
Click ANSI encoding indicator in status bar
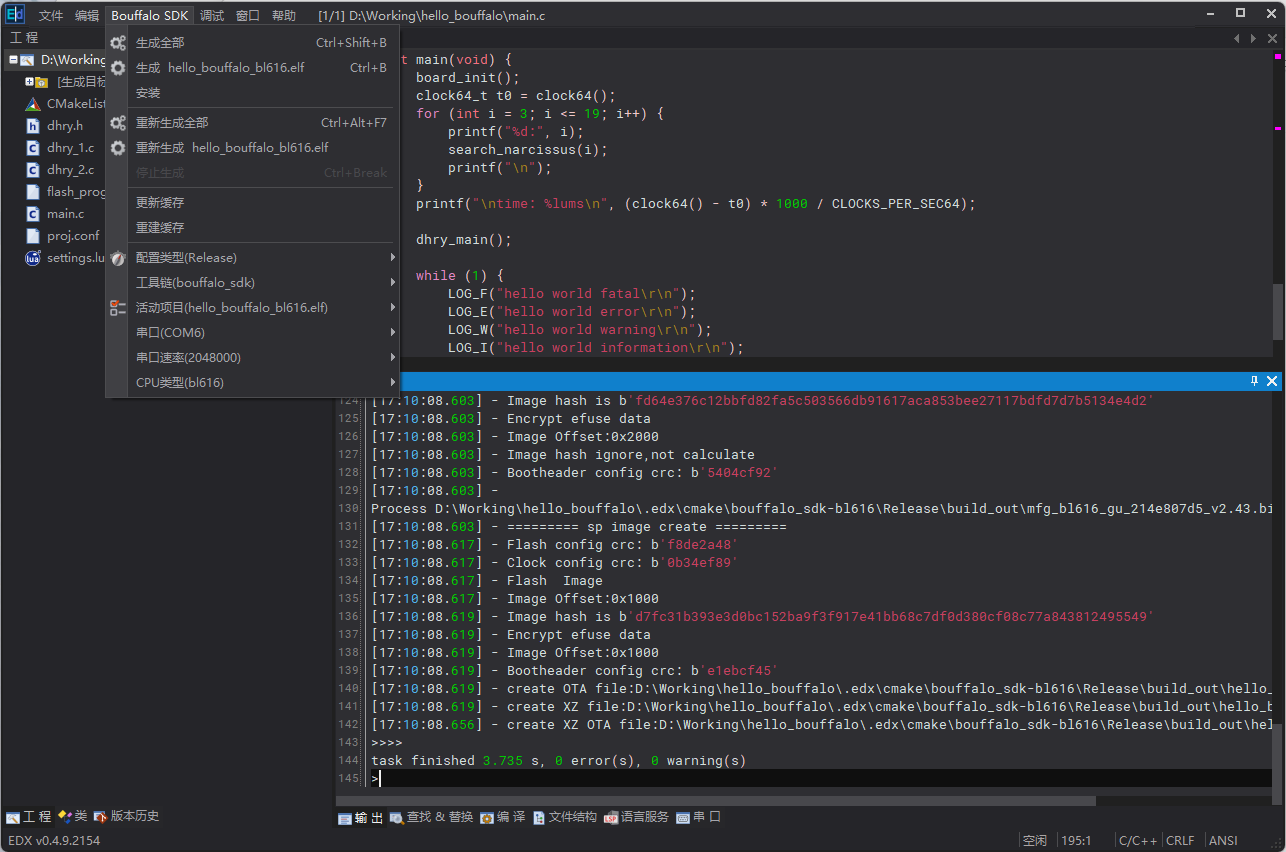1223,841
